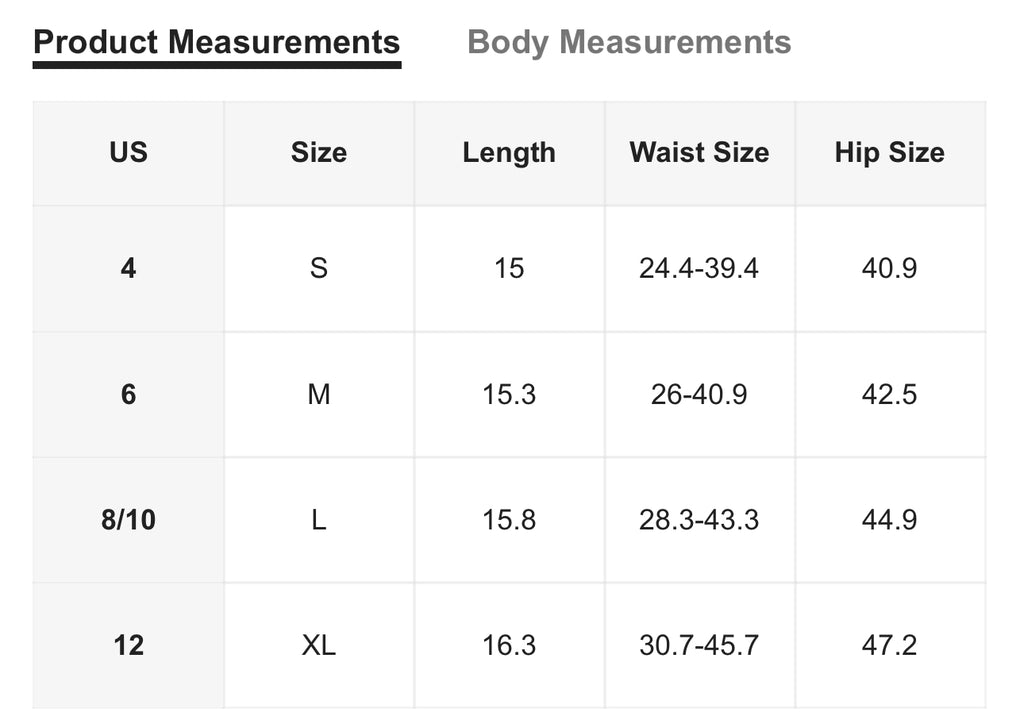Image resolution: width=1024 pixels, height=716 pixels.
Task: Click the 15.8 length value
Action: tap(509, 520)
